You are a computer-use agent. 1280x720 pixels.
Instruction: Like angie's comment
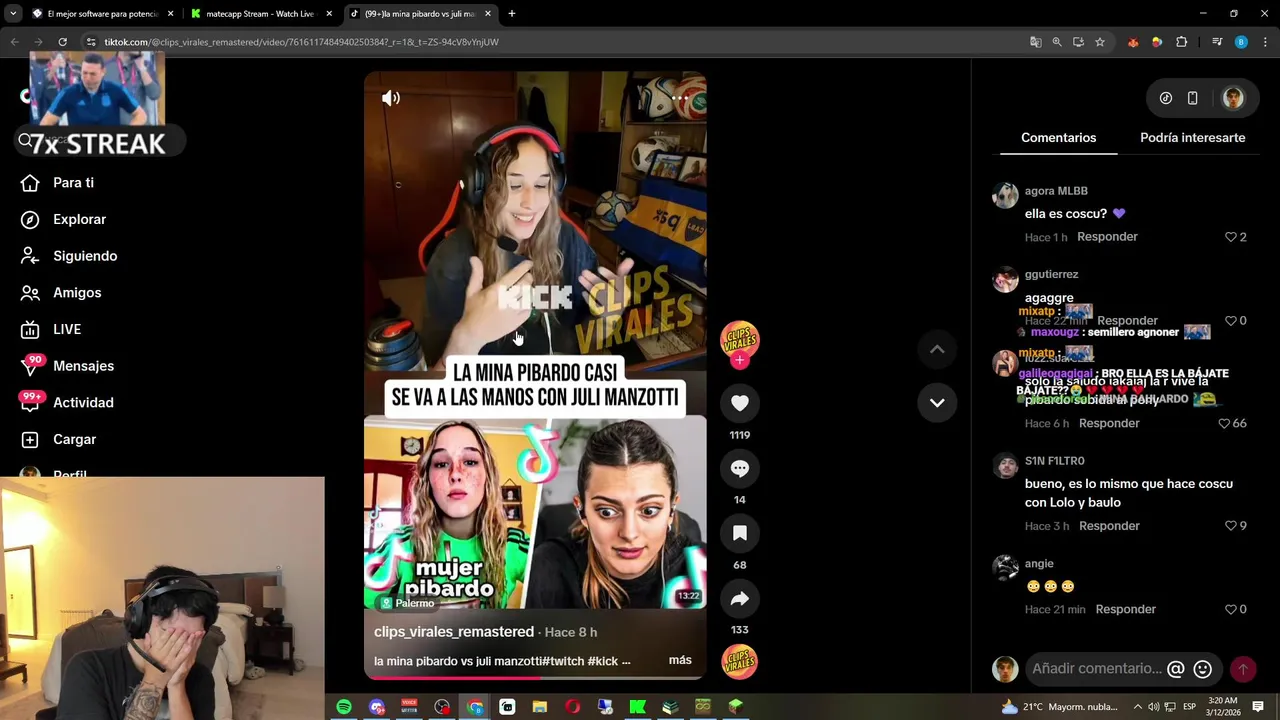pyautogui.click(x=1231, y=609)
